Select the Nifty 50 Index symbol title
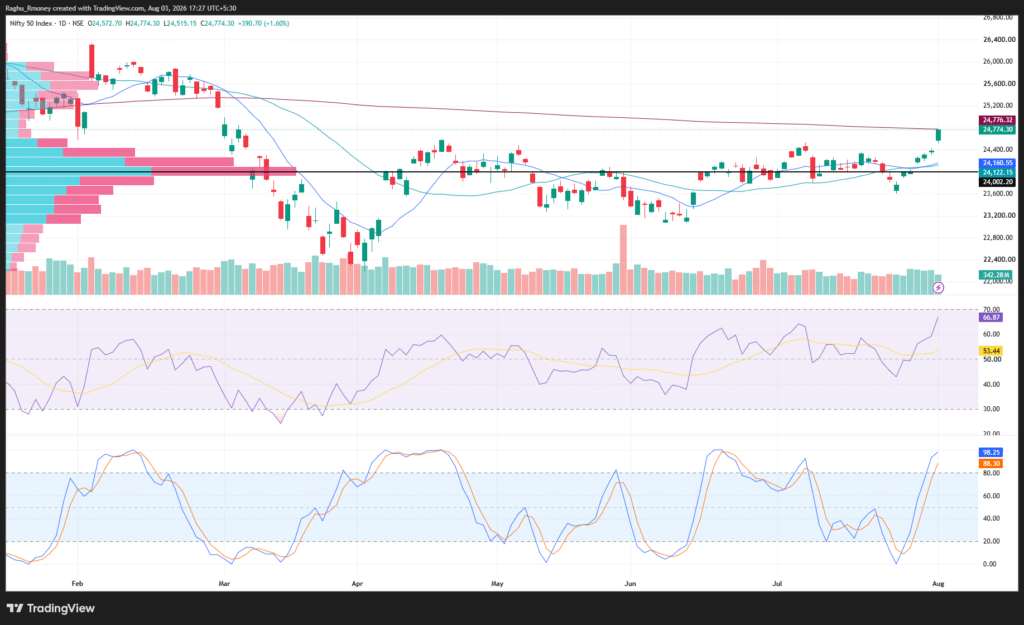 [x=31, y=24]
